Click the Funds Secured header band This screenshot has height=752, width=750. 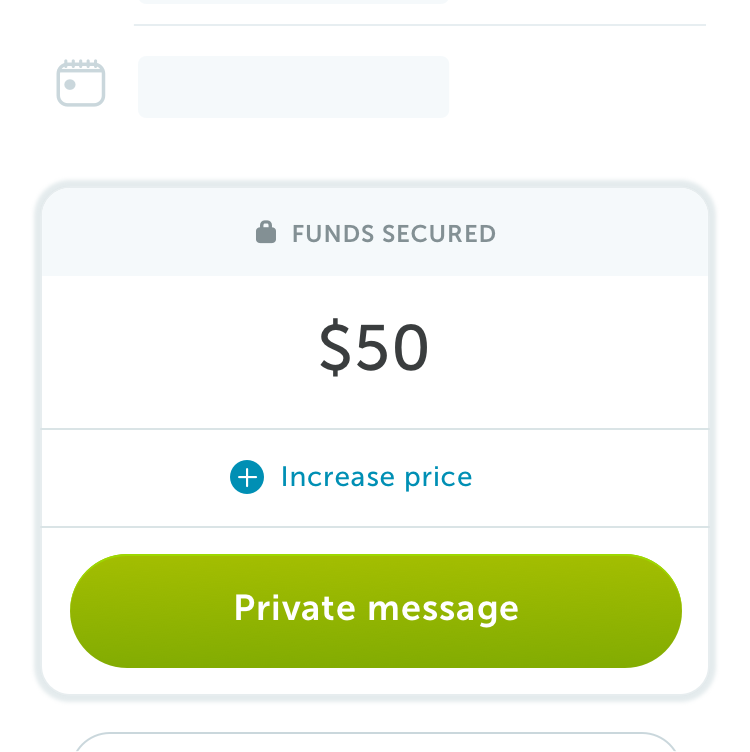[375, 232]
